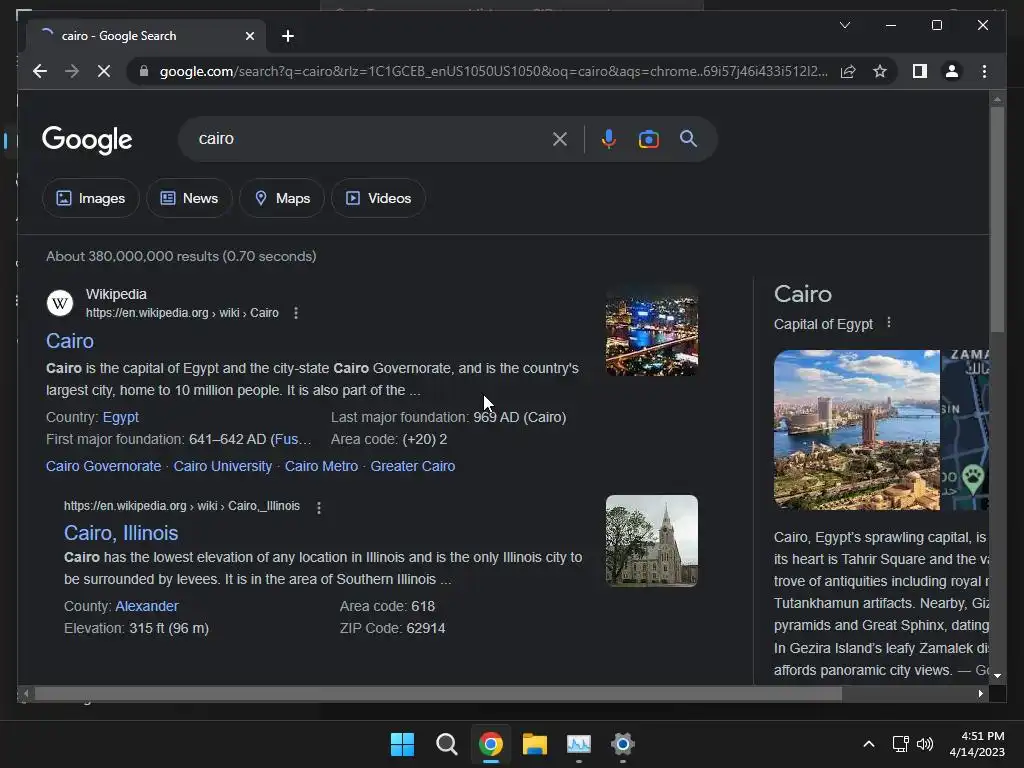Click the Cairo, Illinois church thumbnail
The width and height of the screenshot is (1024, 768).
(x=652, y=541)
